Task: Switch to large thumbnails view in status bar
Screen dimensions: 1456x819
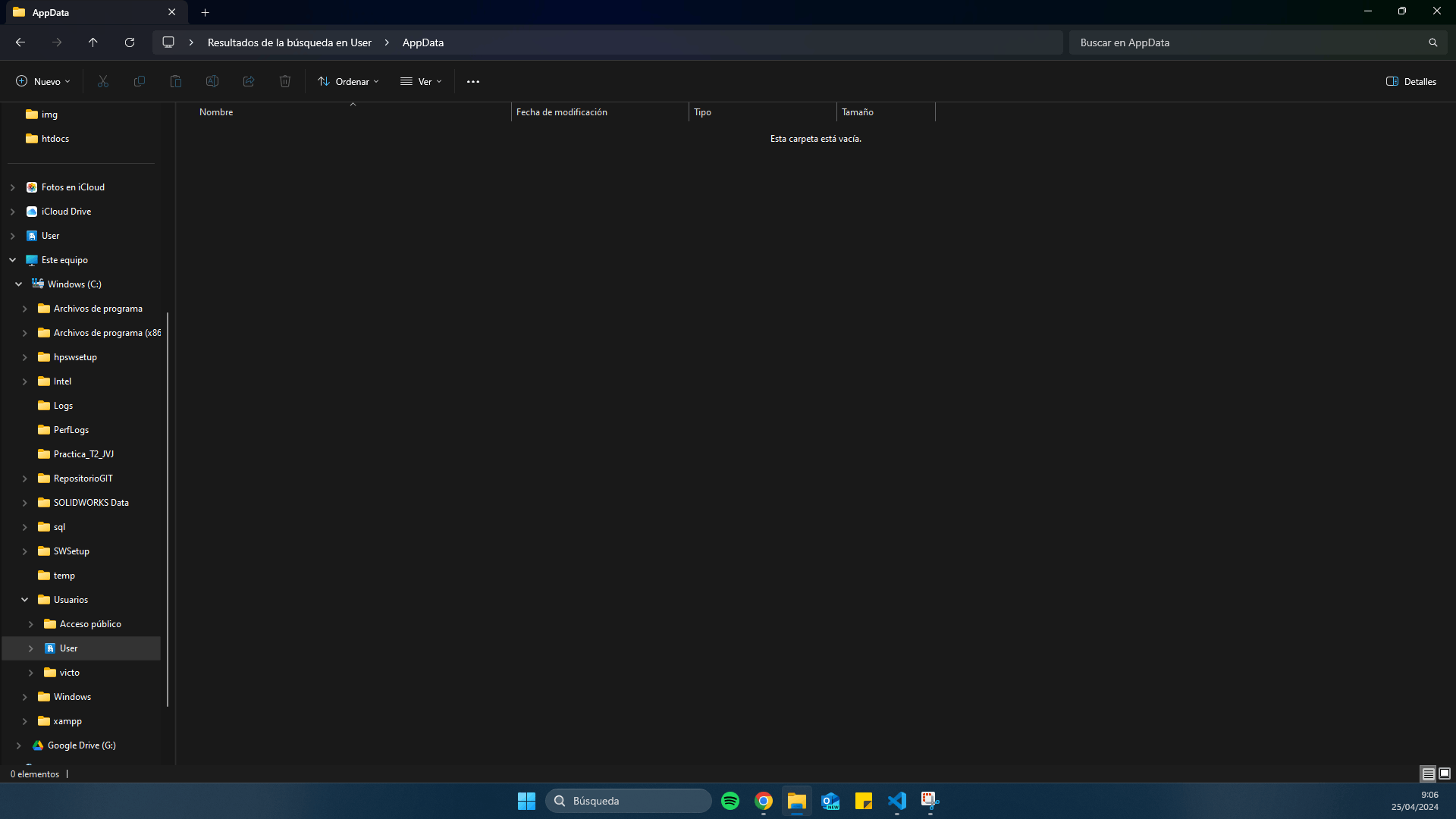Action: (x=1445, y=773)
